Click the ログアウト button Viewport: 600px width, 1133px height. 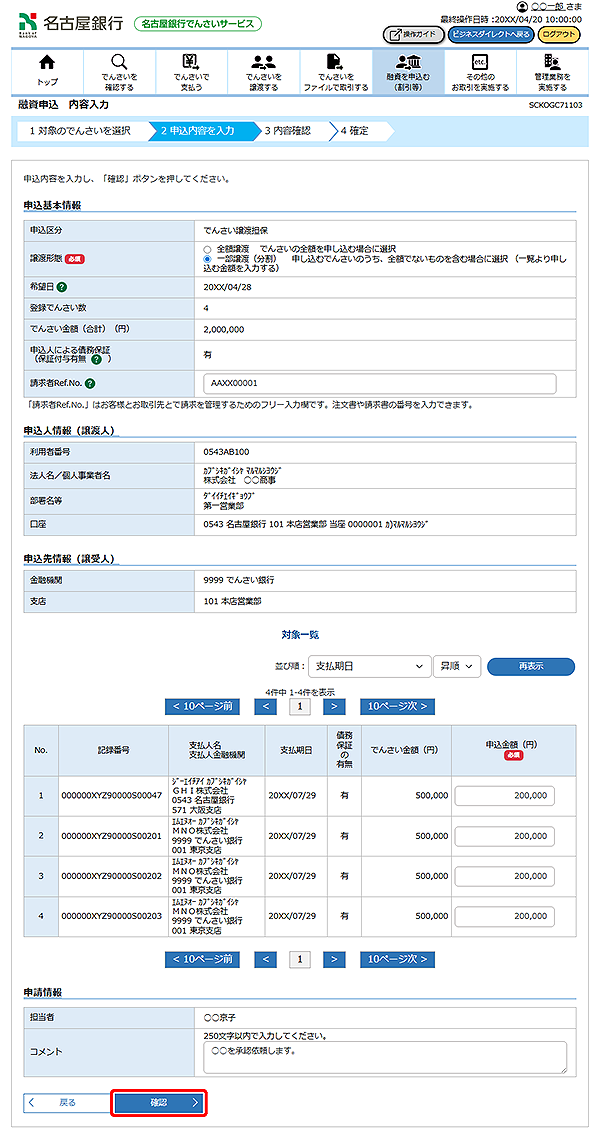(x=559, y=34)
